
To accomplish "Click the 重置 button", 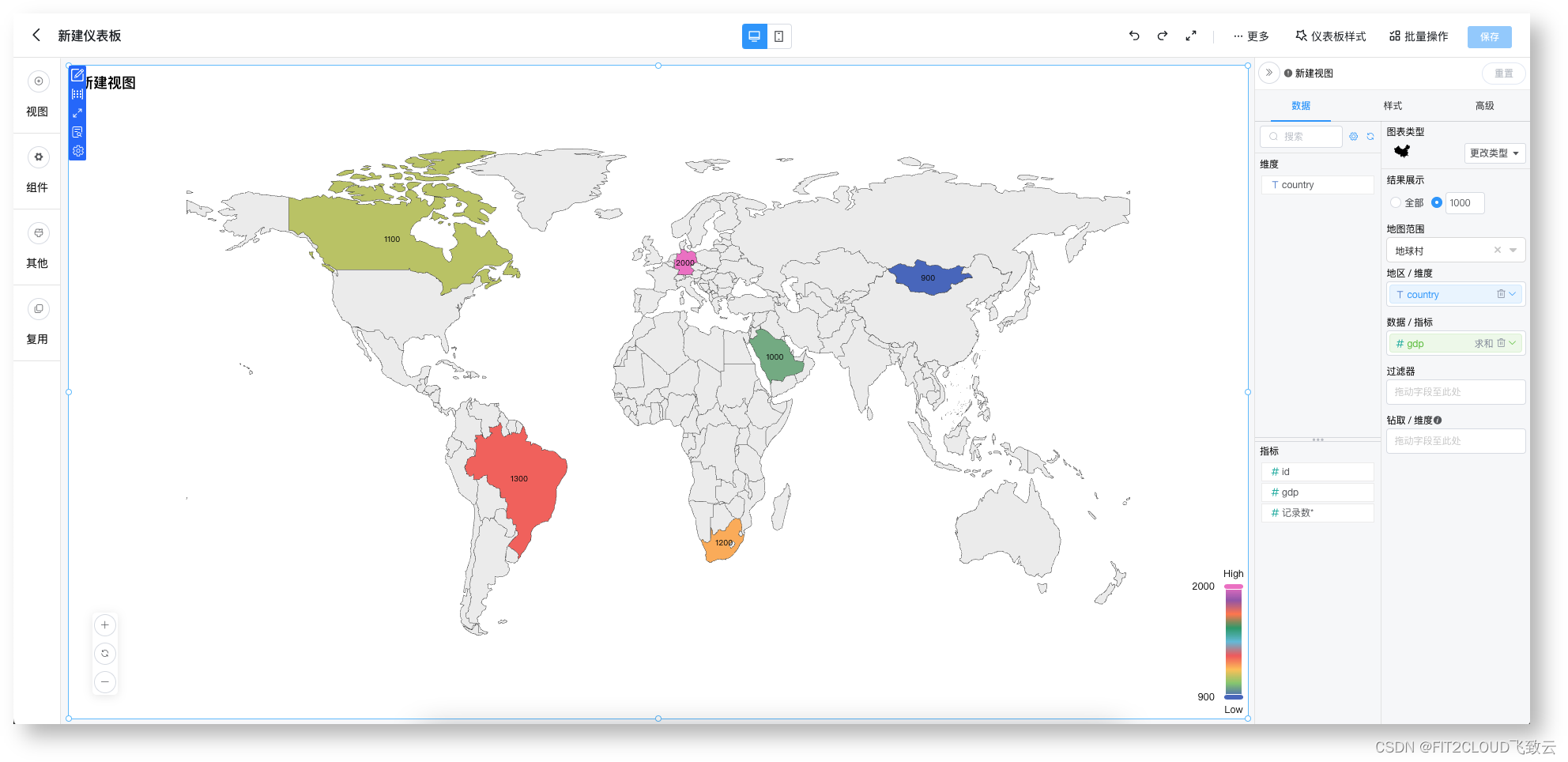I will [x=1503, y=74].
